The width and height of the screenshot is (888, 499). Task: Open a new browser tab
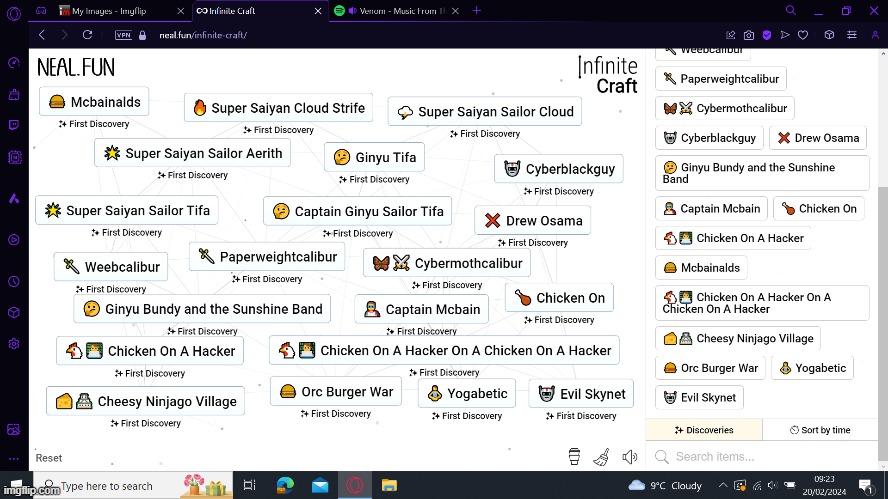click(477, 10)
